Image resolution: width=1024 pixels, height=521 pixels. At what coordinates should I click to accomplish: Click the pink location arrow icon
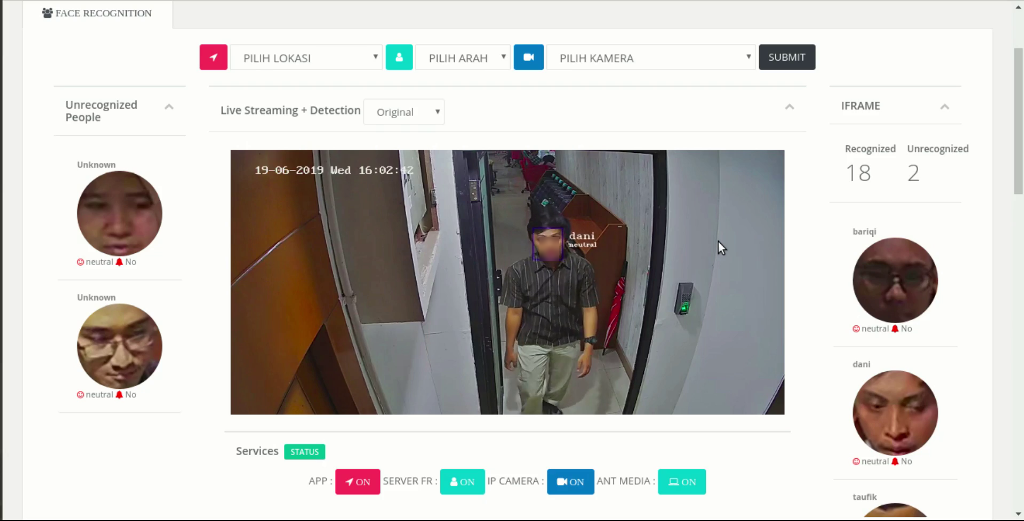coord(213,58)
